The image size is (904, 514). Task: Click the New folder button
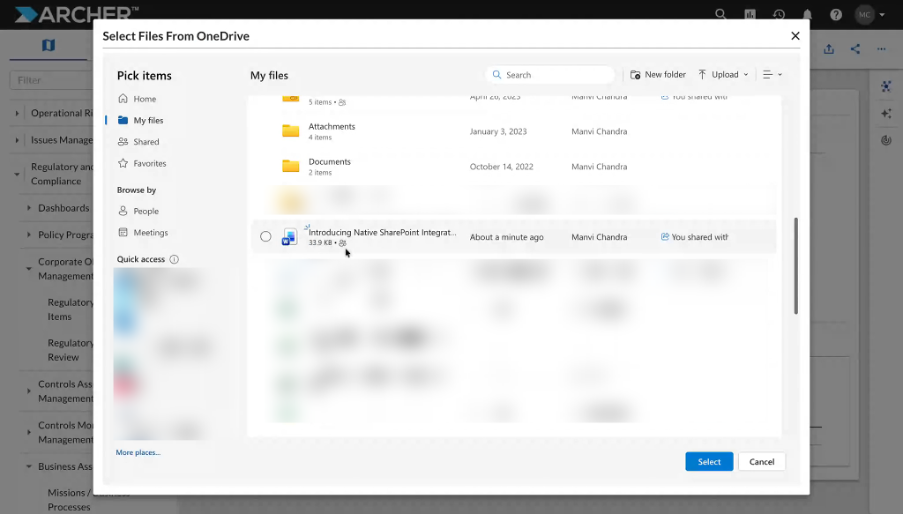[658, 74]
